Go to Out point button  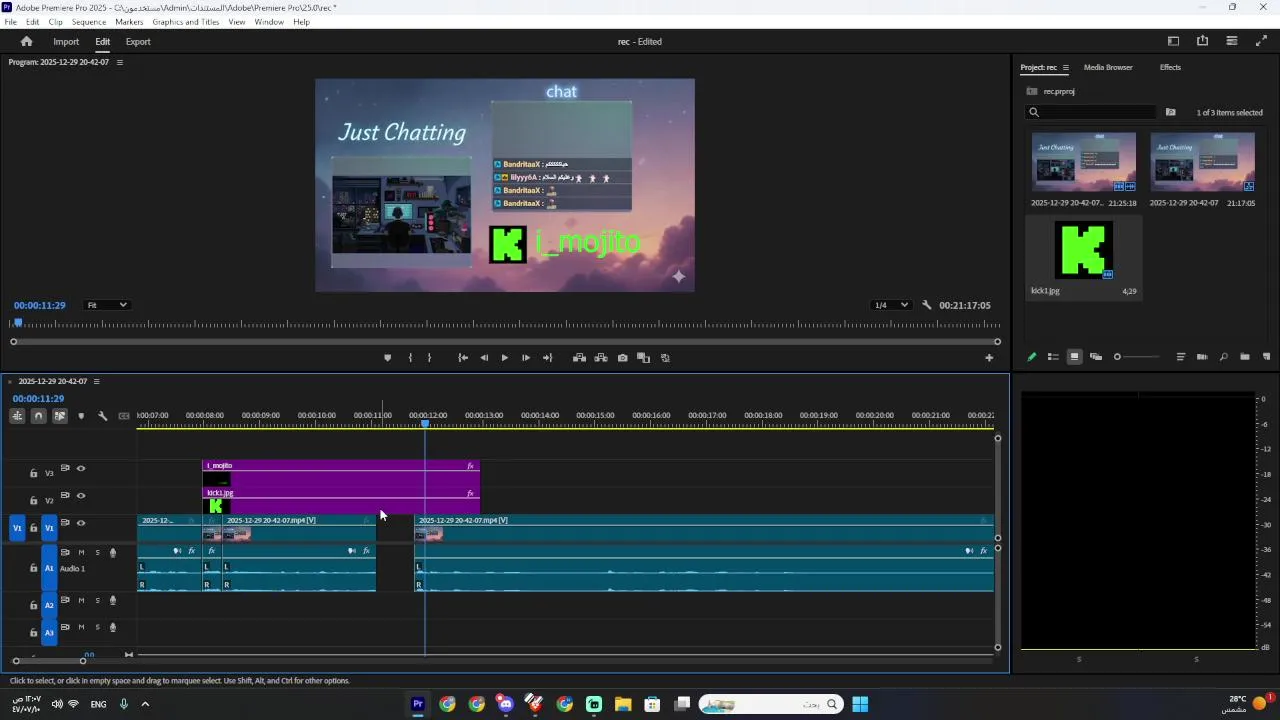pyautogui.click(x=547, y=358)
